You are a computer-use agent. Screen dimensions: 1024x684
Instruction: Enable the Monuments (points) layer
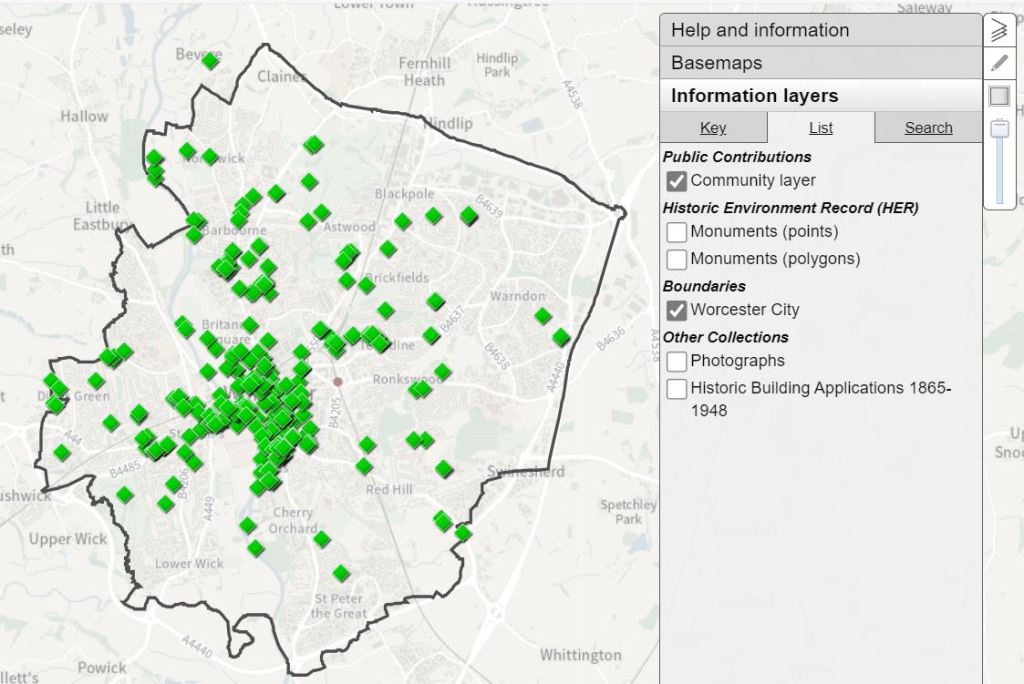(x=677, y=232)
